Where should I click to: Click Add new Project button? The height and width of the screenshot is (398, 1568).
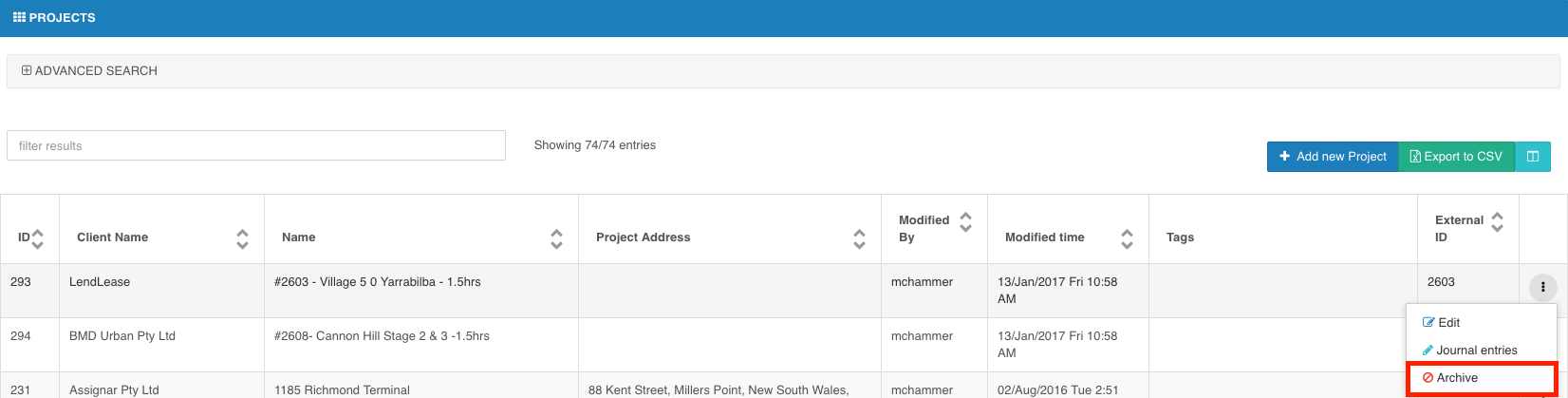click(1333, 157)
